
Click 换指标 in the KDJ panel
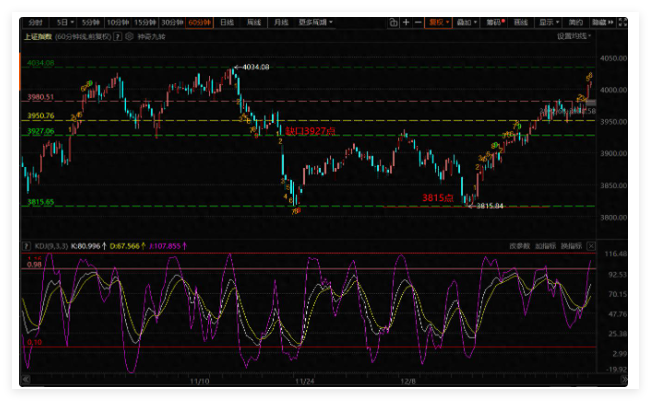(x=571, y=244)
